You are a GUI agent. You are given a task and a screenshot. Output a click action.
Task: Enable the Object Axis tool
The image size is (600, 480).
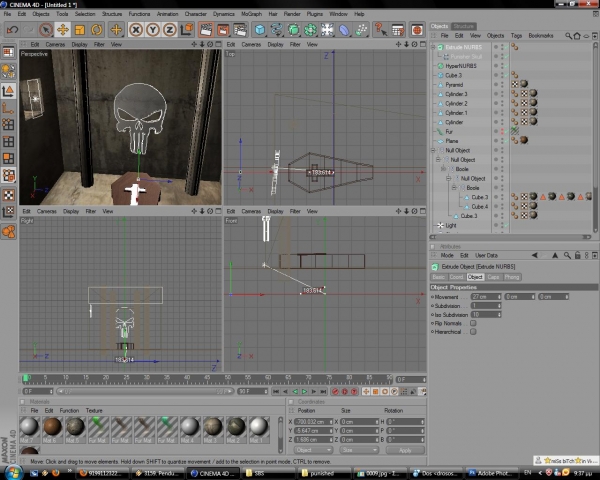tap(8, 108)
